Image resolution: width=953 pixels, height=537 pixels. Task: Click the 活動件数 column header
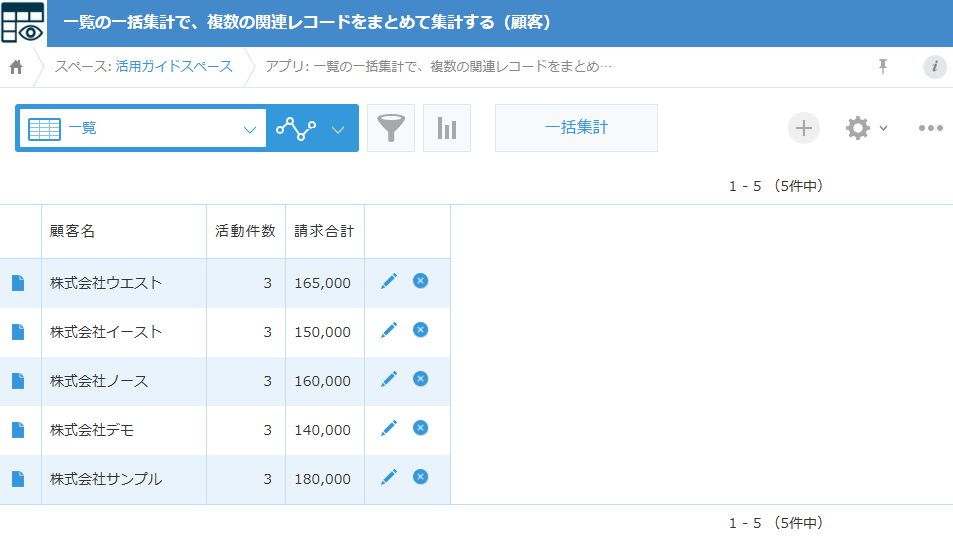tap(246, 231)
